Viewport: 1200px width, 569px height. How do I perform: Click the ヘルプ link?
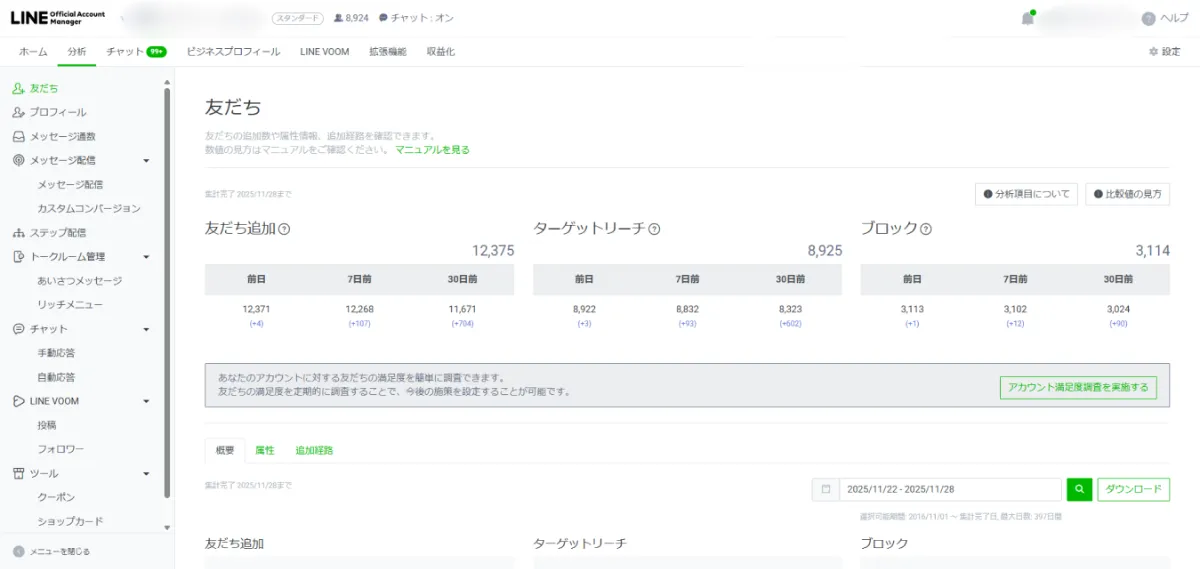pos(1175,19)
